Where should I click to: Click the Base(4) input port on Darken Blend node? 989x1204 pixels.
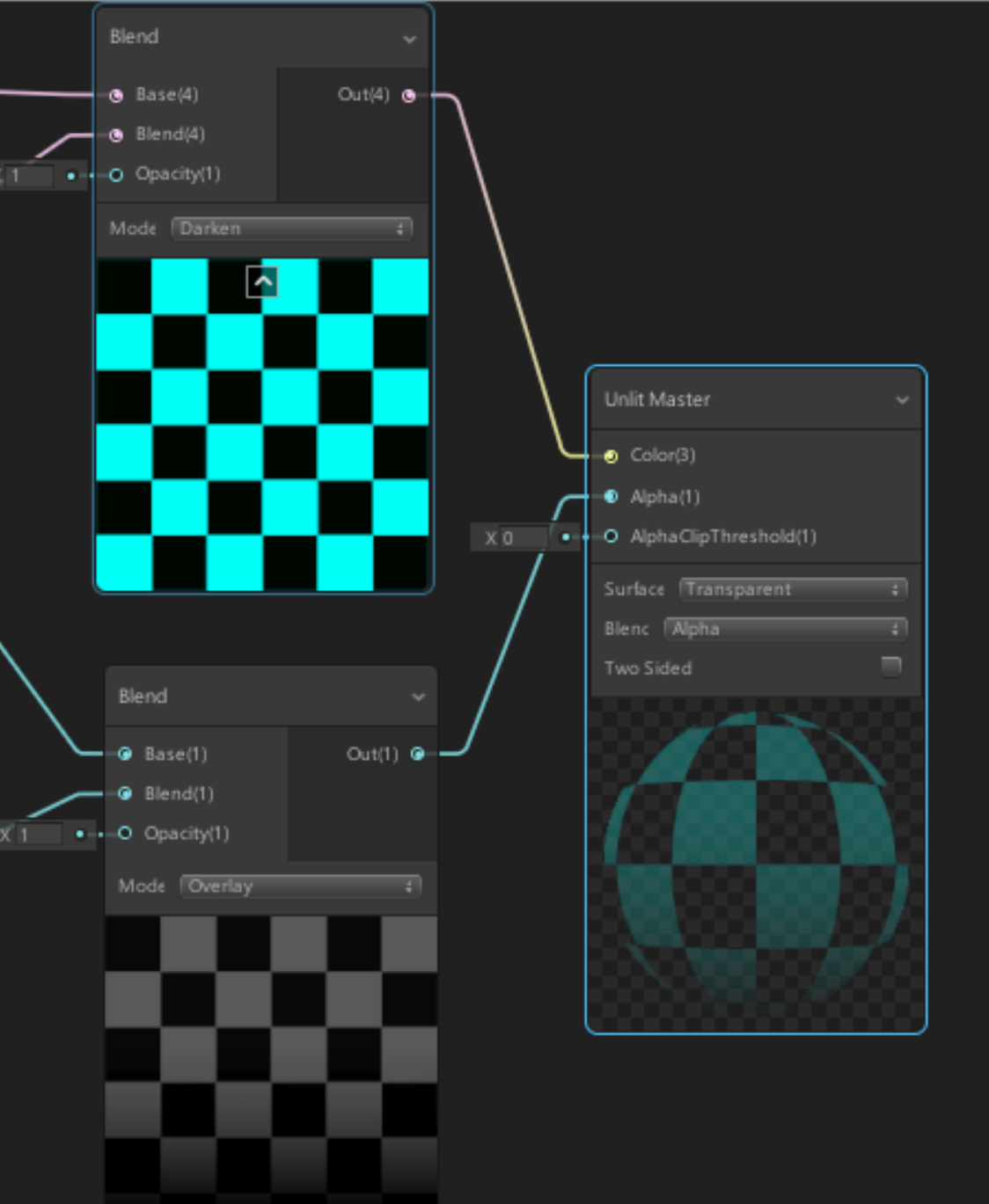click(x=116, y=95)
